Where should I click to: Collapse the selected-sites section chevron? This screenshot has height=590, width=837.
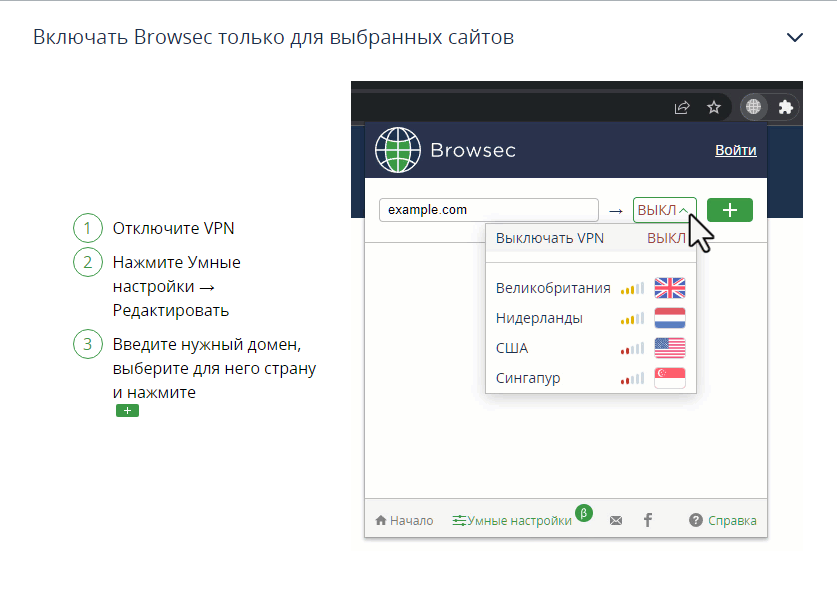[x=795, y=37]
